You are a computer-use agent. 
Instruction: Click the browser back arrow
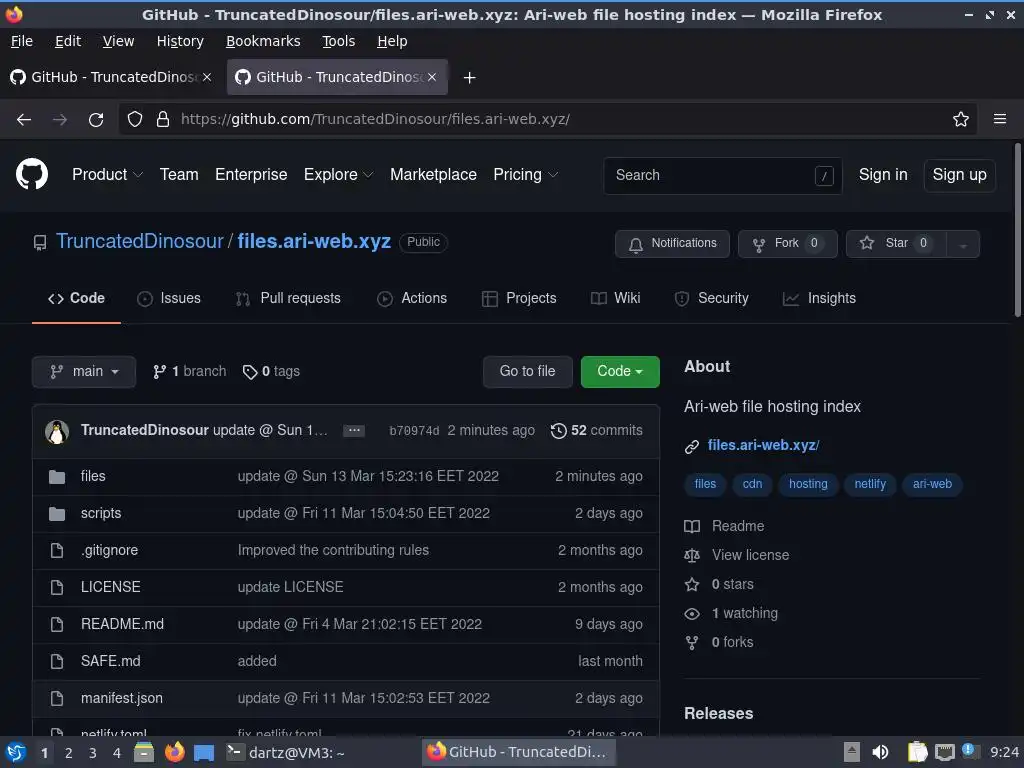[24, 120]
